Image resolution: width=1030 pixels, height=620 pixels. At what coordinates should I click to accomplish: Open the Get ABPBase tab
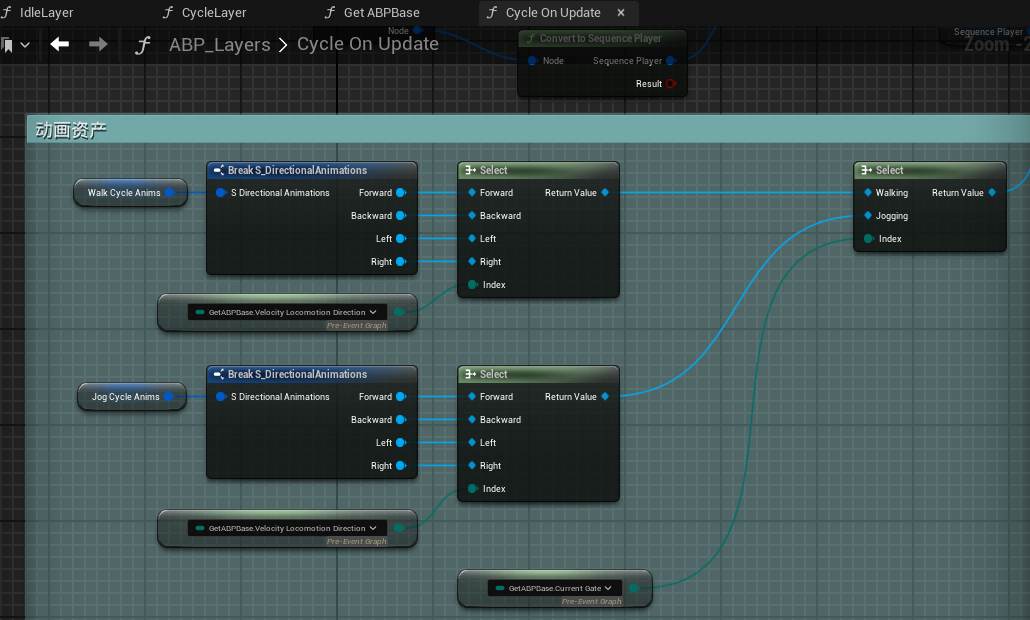pyautogui.click(x=372, y=12)
